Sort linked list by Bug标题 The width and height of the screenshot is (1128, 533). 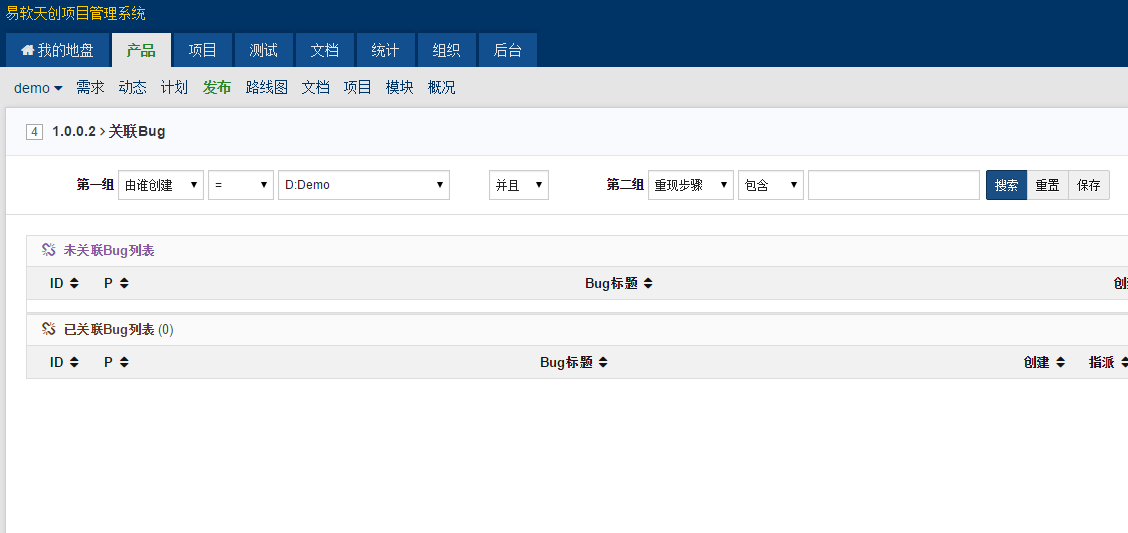click(574, 363)
